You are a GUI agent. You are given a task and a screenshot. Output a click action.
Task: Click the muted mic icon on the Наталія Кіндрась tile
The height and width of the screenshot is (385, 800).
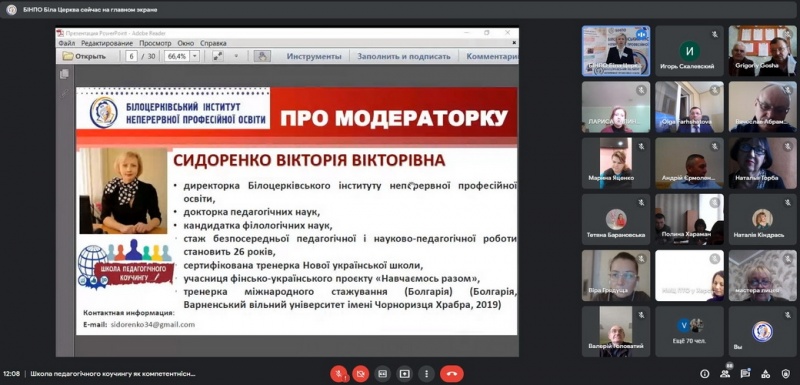pos(788,202)
